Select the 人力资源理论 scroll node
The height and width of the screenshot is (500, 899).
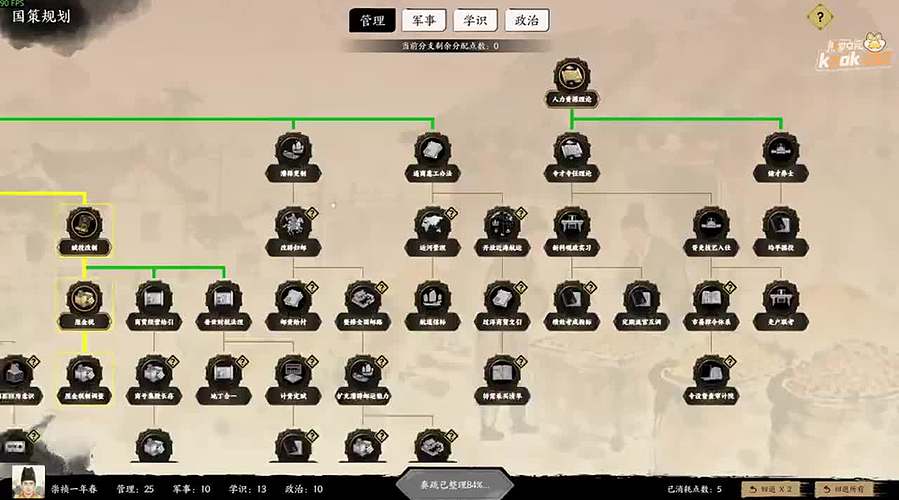[x=572, y=82]
